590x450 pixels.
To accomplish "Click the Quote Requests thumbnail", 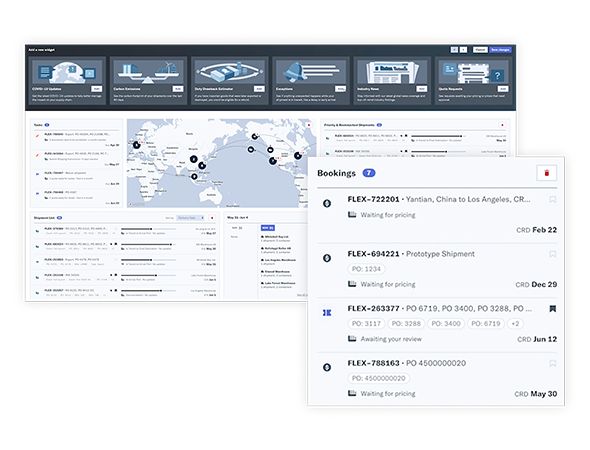I will tap(473, 71).
